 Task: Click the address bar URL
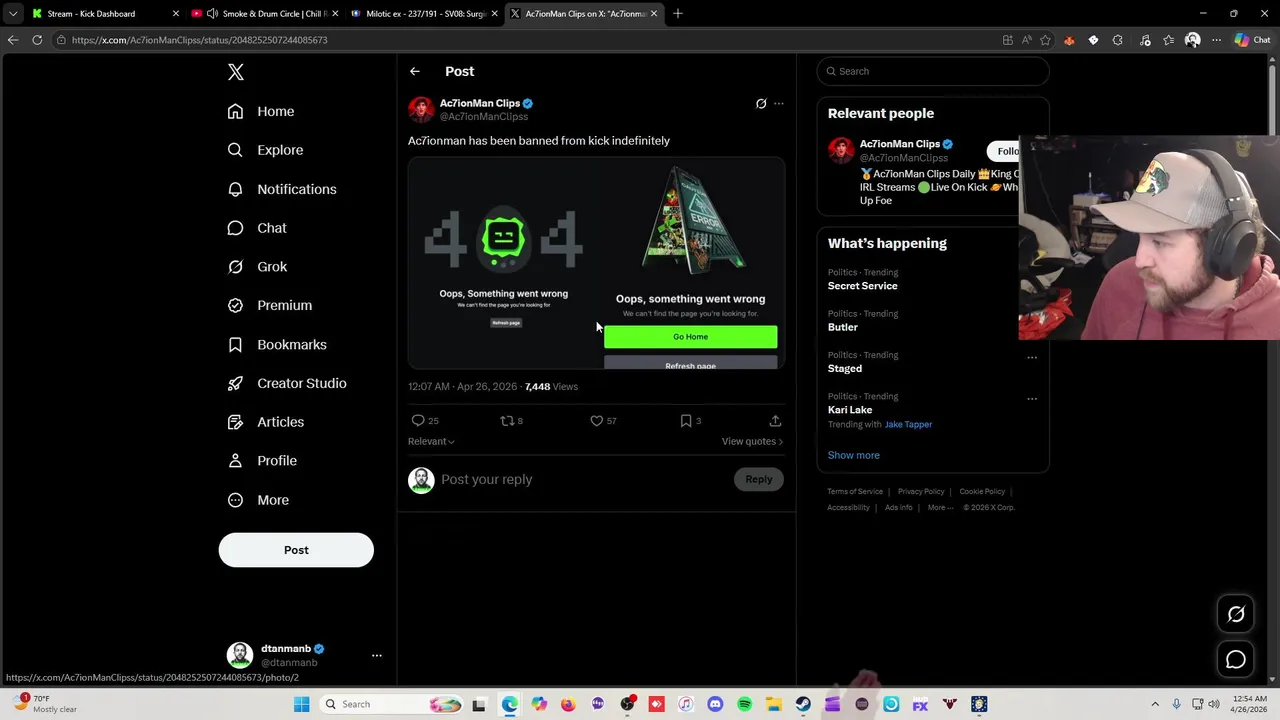point(200,40)
